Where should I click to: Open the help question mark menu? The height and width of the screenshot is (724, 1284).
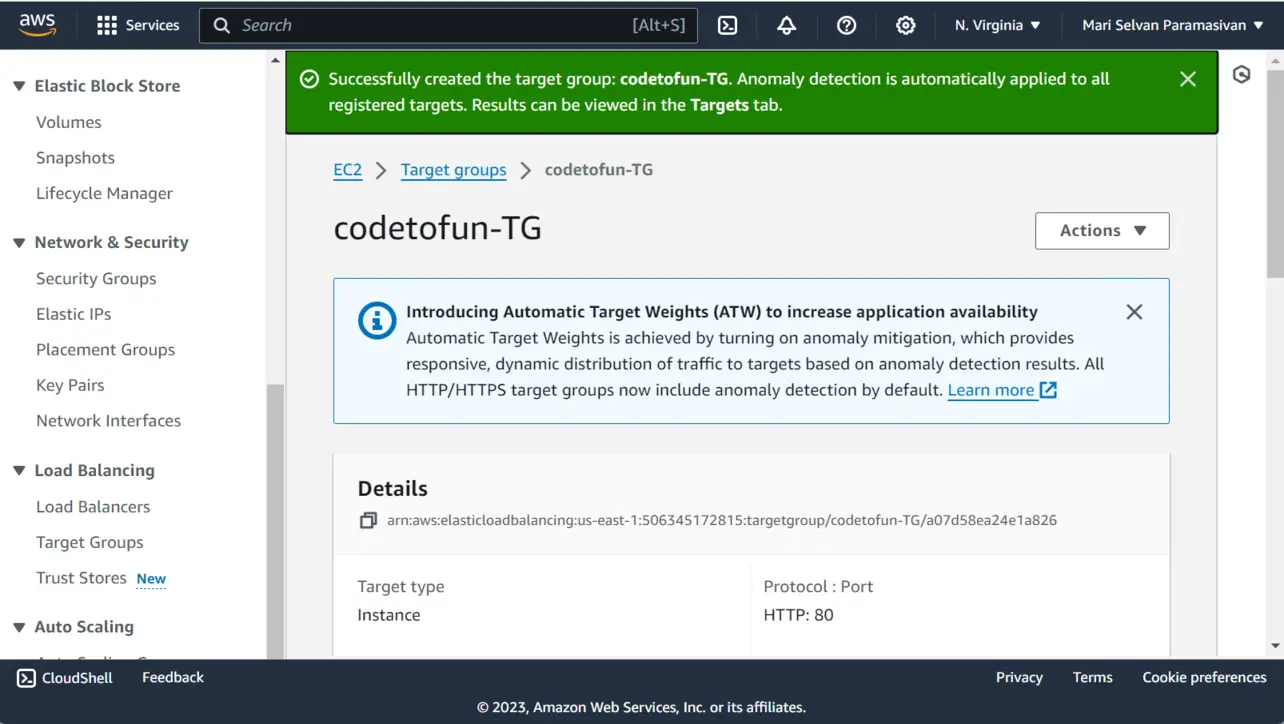pos(846,25)
